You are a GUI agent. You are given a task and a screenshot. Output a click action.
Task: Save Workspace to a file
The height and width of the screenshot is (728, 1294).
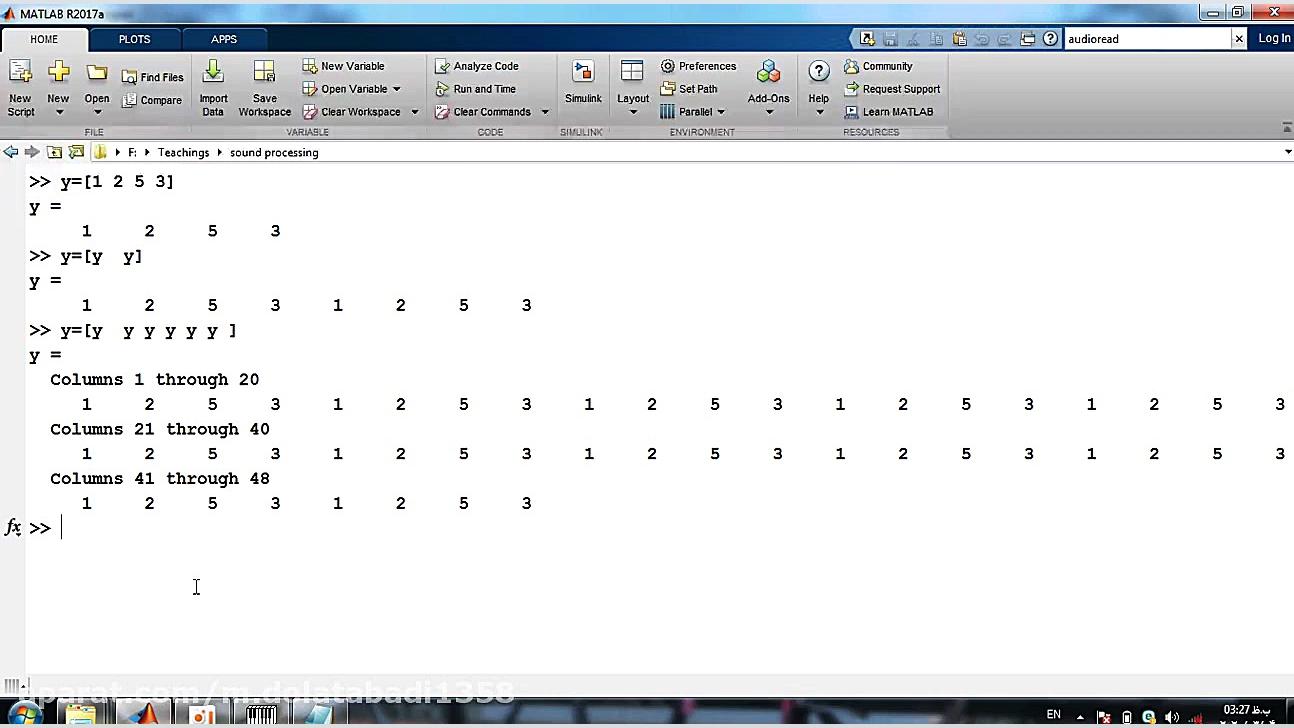tap(265, 88)
